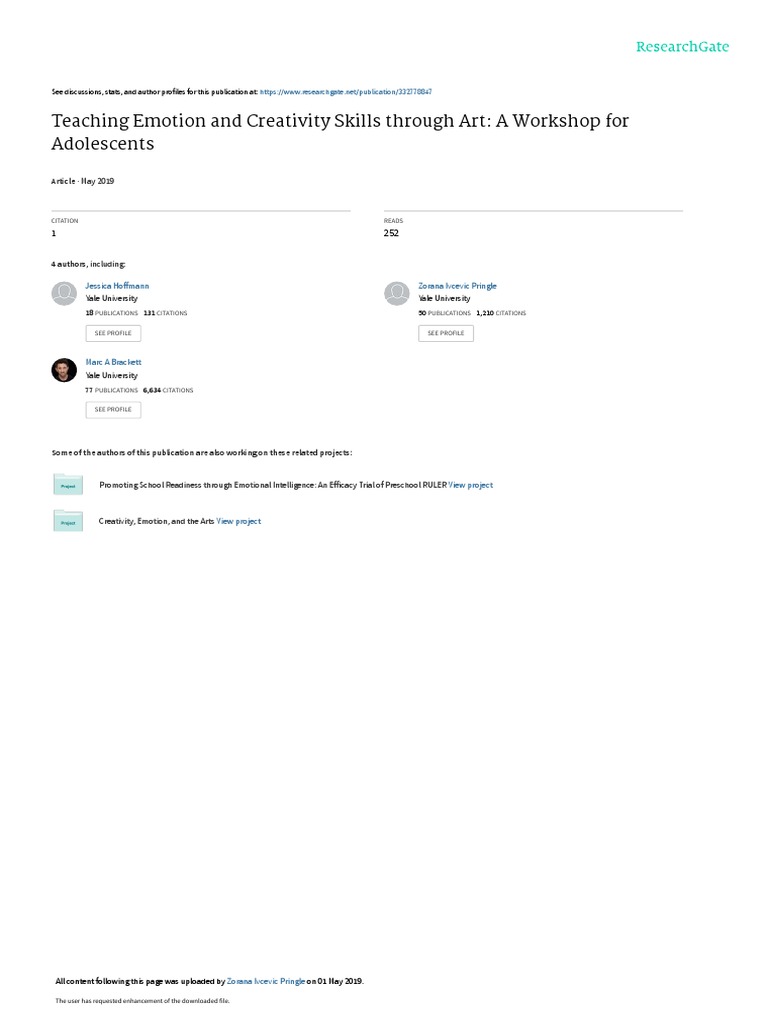
Task: Click Jessica Hoffmann's 18 publications figure
Action: click(89, 313)
